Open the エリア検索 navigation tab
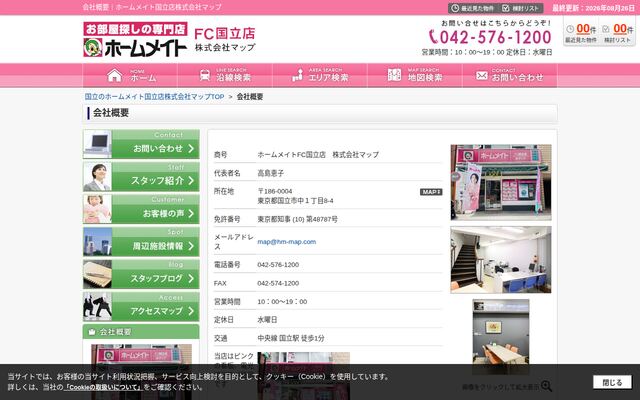The image size is (640, 400). 320,76
